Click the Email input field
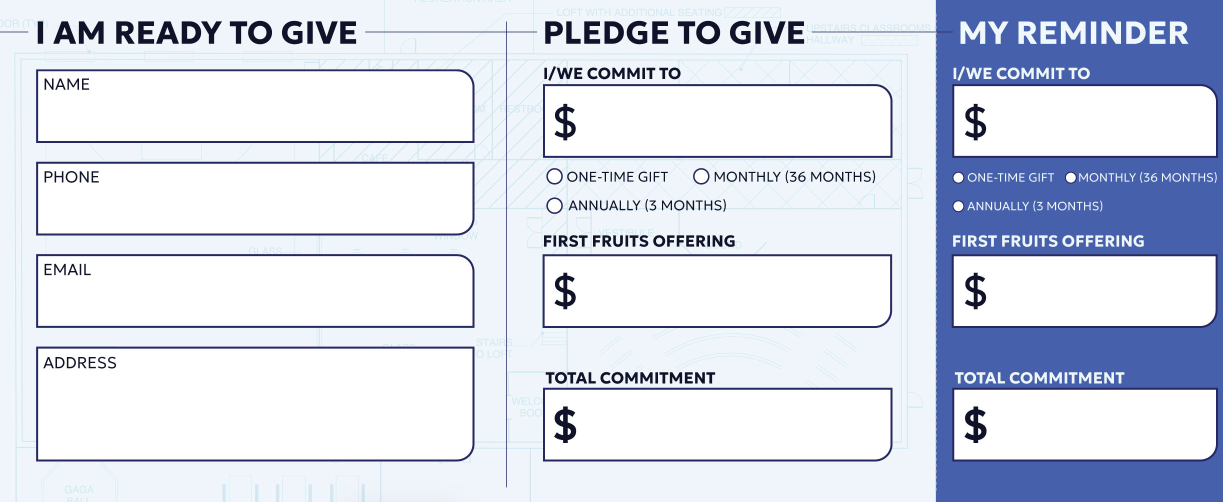The height and width of the screenshot is (502, 1223). pos(255,291)
